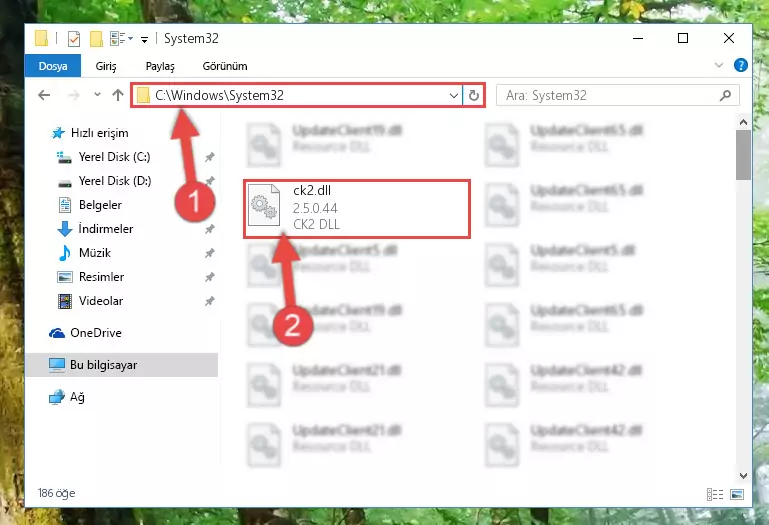Click the pin icon beside Yerel Disk (C:)
Viewport: 769px width, 525px height.
(x=209, y=157)
